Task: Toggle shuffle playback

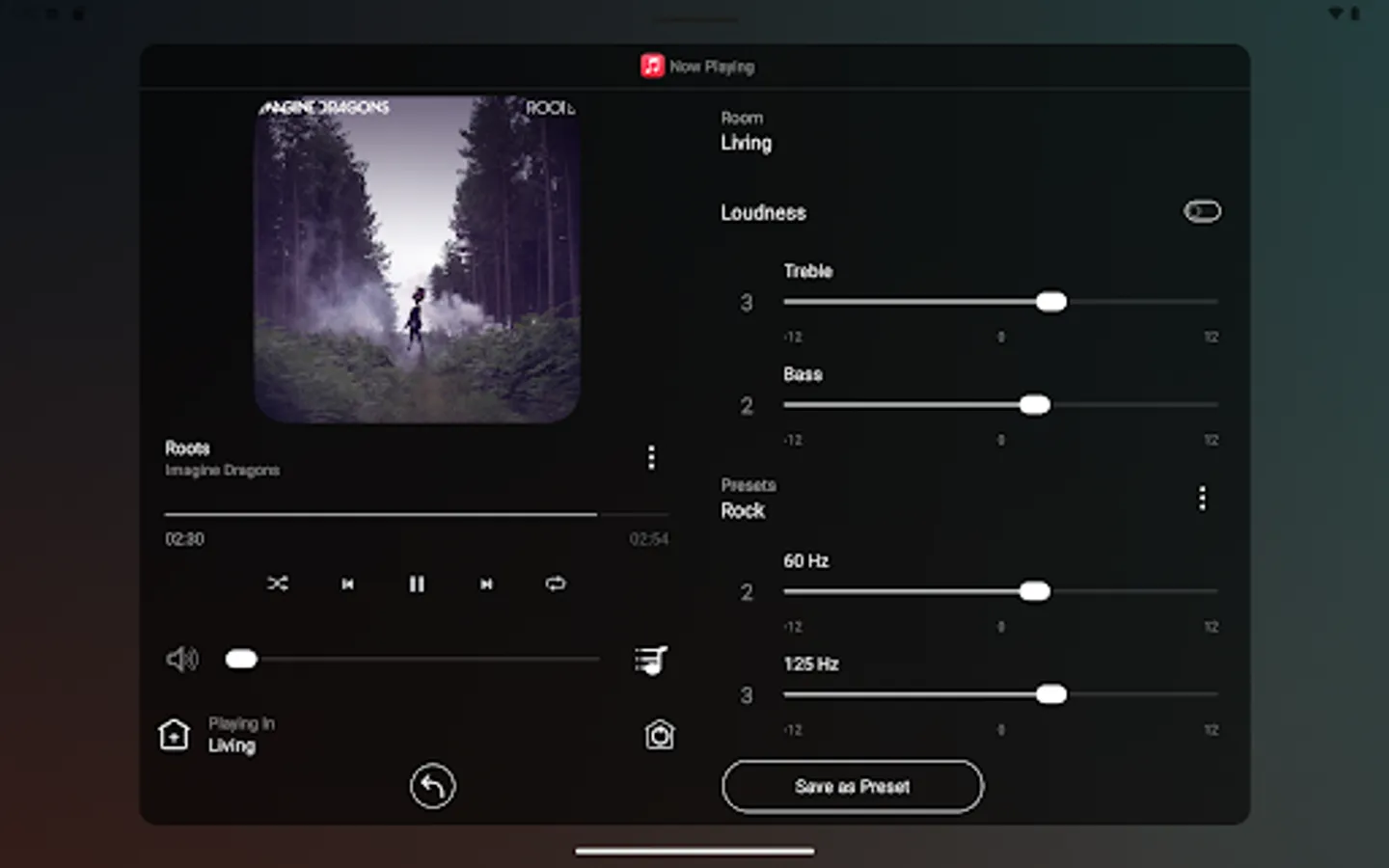Action: coord(278,583)
